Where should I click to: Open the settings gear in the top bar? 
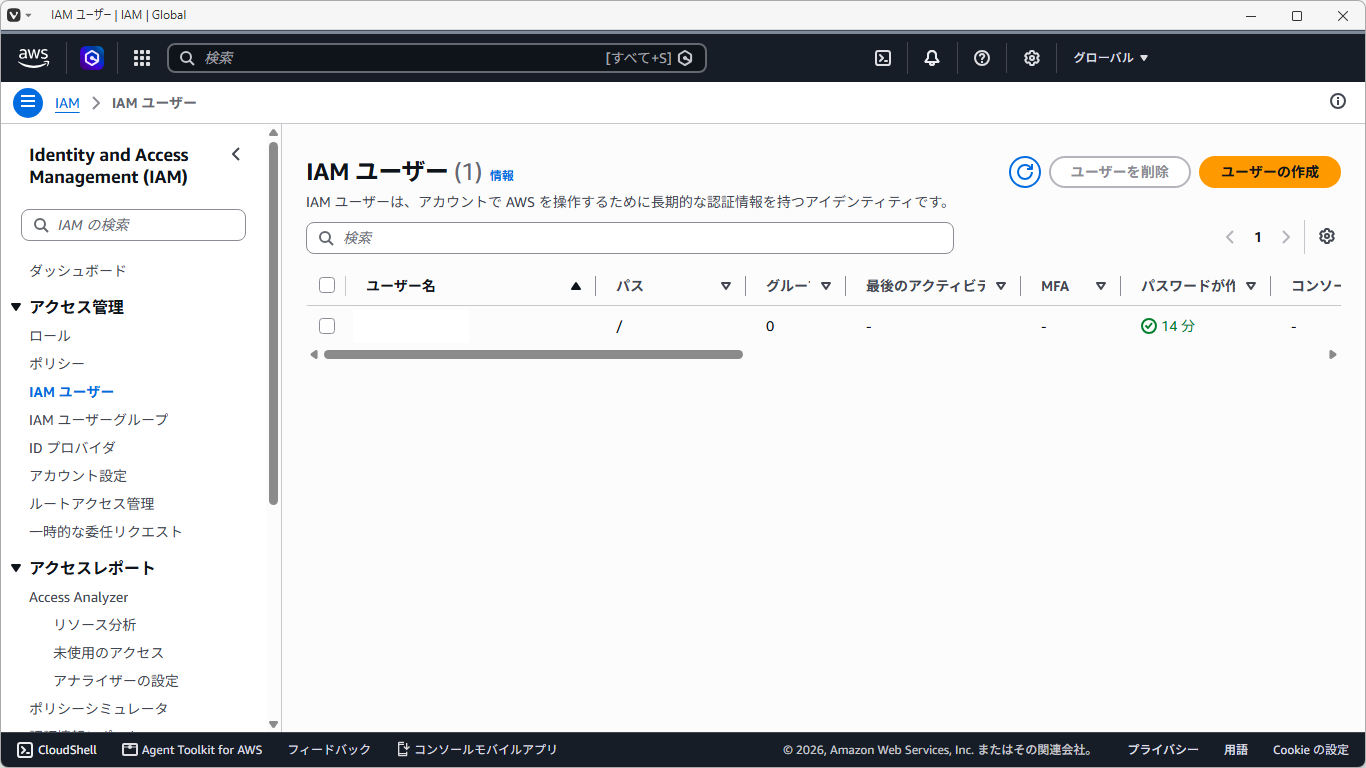click(1032, 58)
